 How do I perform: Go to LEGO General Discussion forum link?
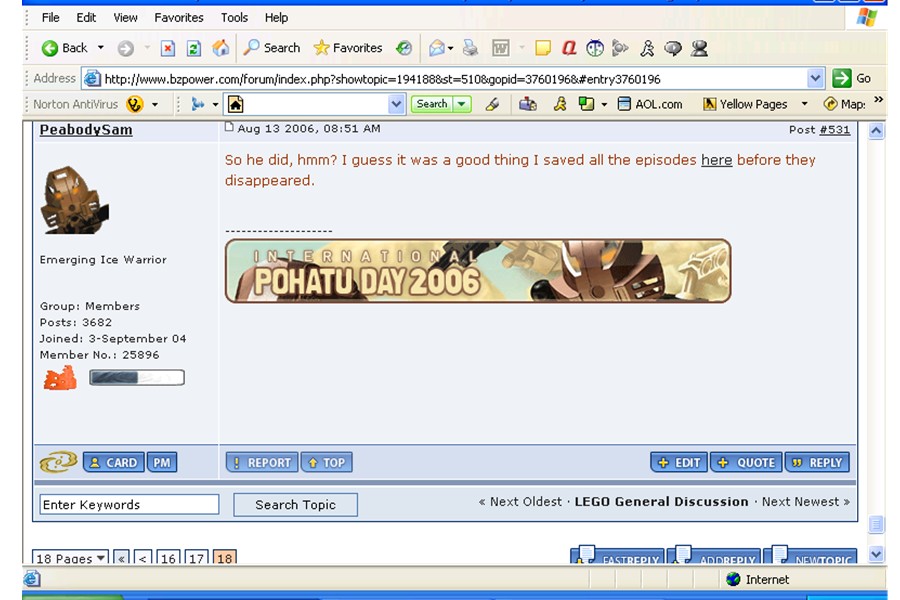(661, 502)
